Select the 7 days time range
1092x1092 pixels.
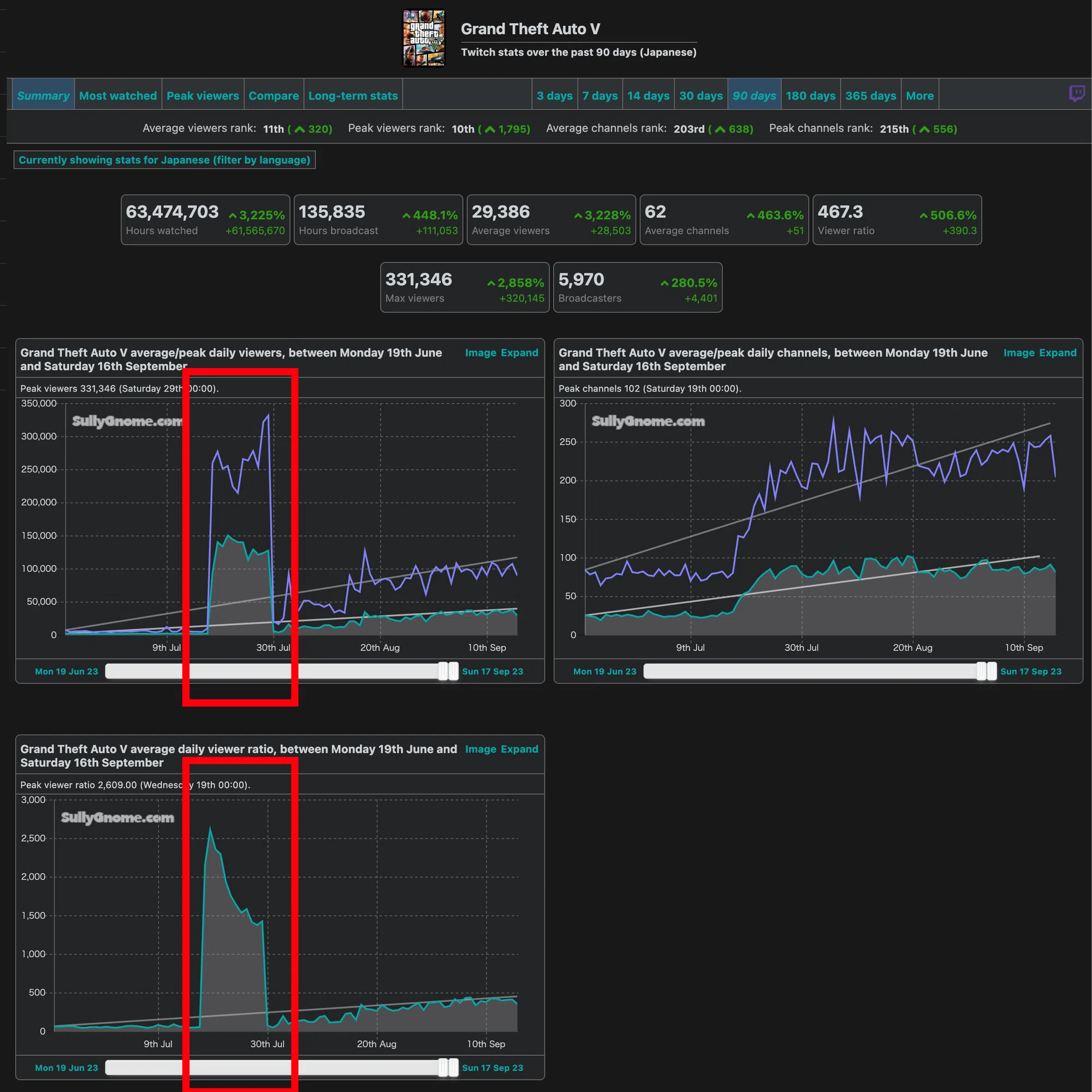click(600, 96)
